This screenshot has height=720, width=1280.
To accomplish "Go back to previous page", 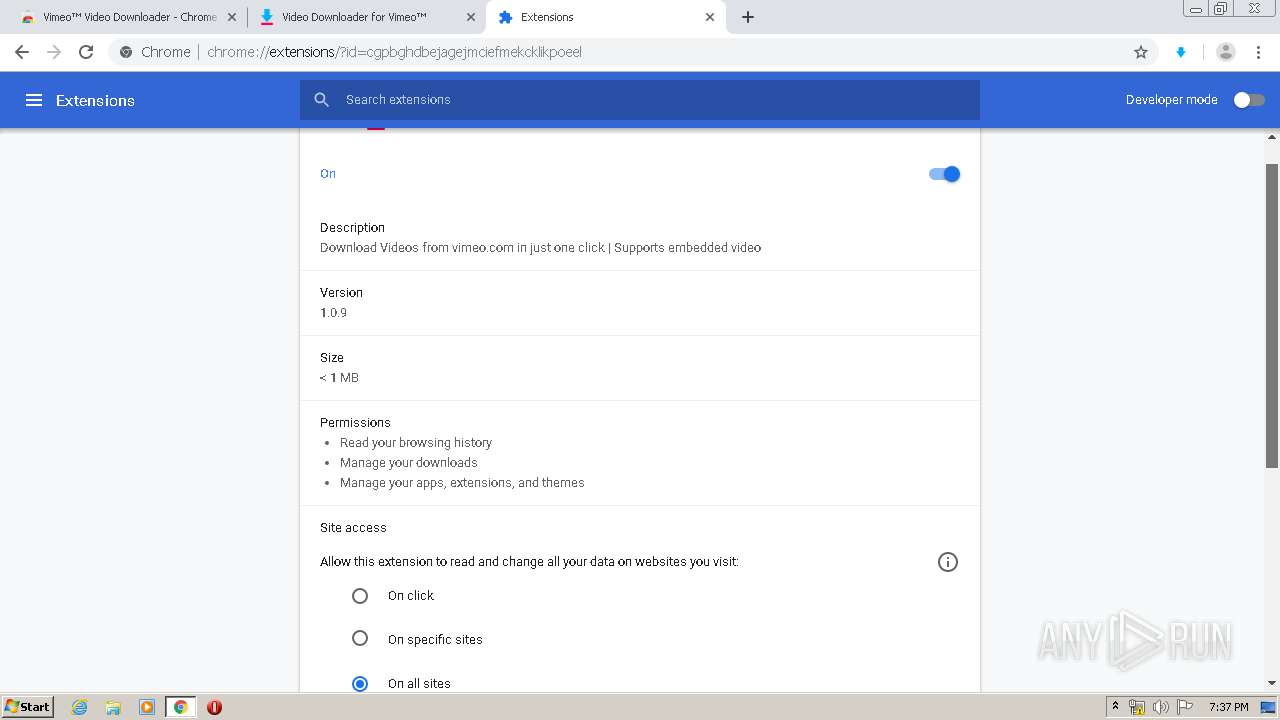I will click(x=22, y=52).
